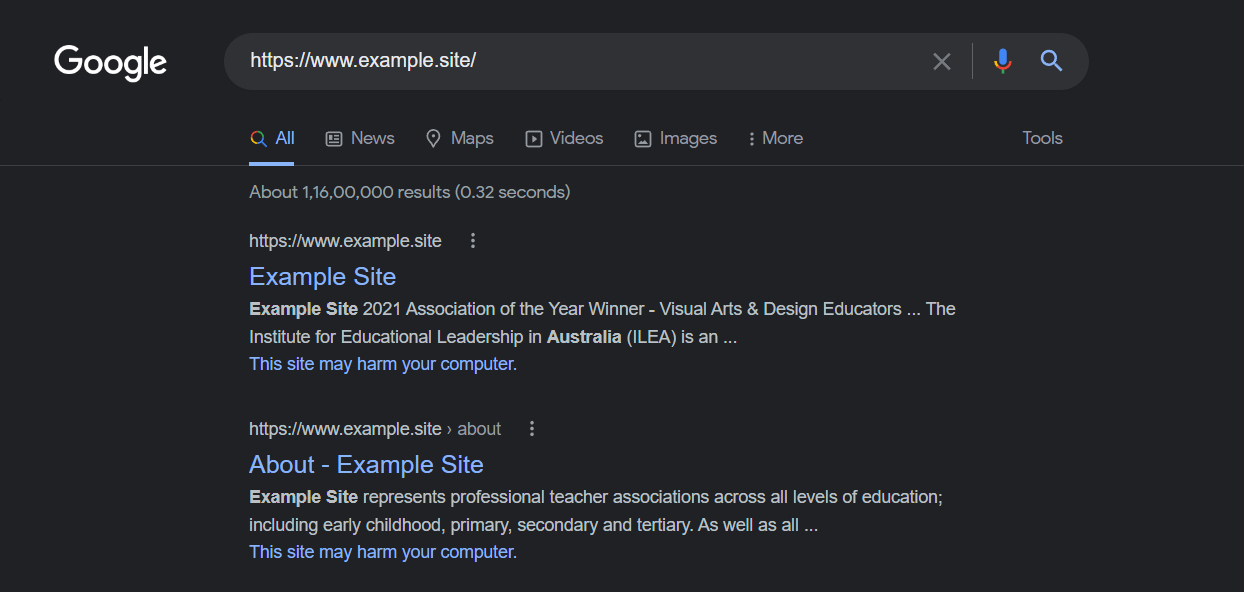Click the News tab newspaper icon
This screenshot has width=1244, height=592.
tap(334, 139)
